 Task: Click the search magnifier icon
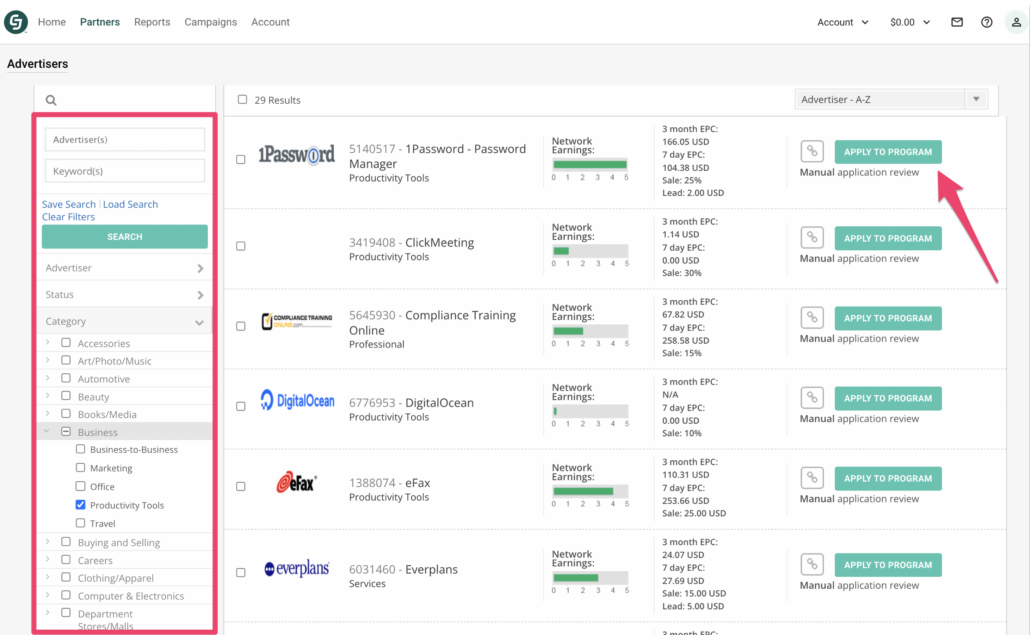coord(51,100)
